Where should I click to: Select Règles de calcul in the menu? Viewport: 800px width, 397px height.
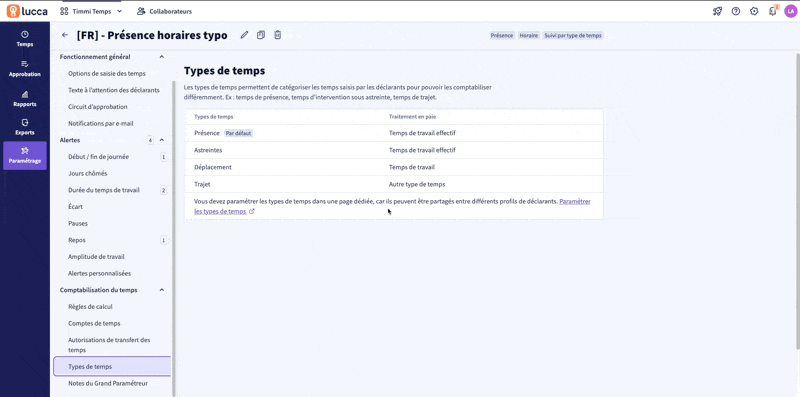click(90, 307)
